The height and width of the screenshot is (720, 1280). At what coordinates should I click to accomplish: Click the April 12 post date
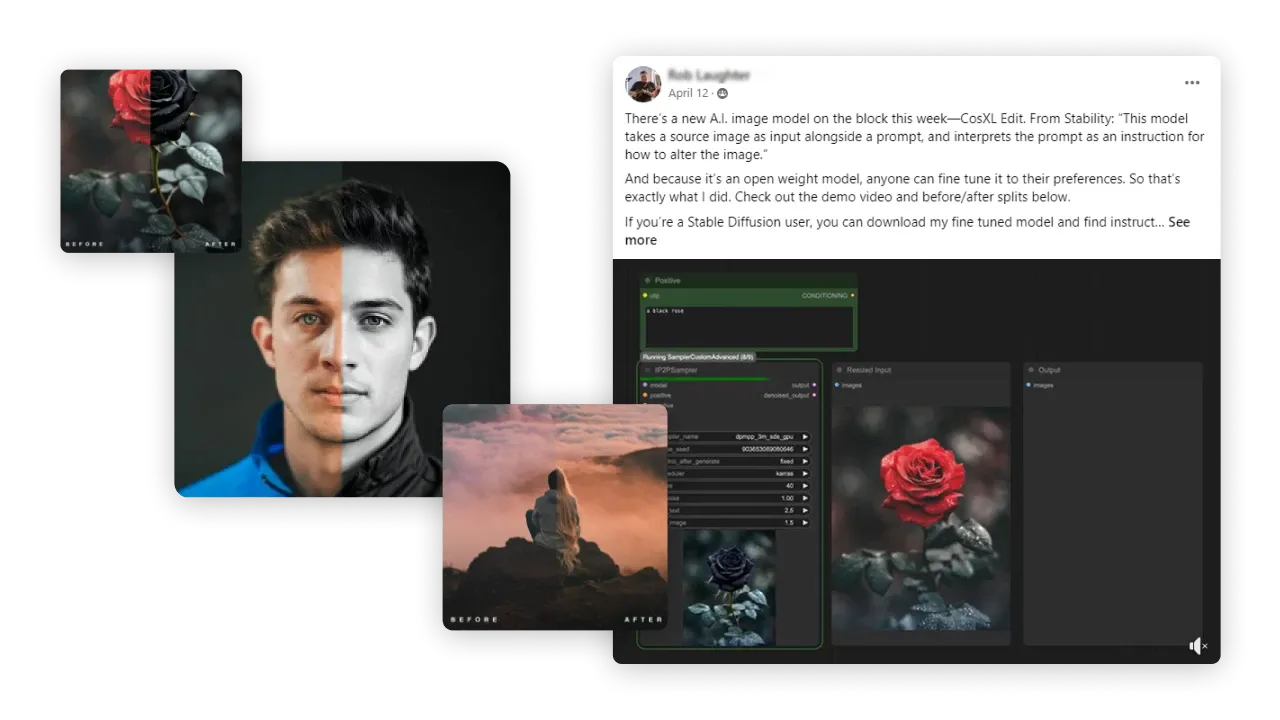click(688, 94)
